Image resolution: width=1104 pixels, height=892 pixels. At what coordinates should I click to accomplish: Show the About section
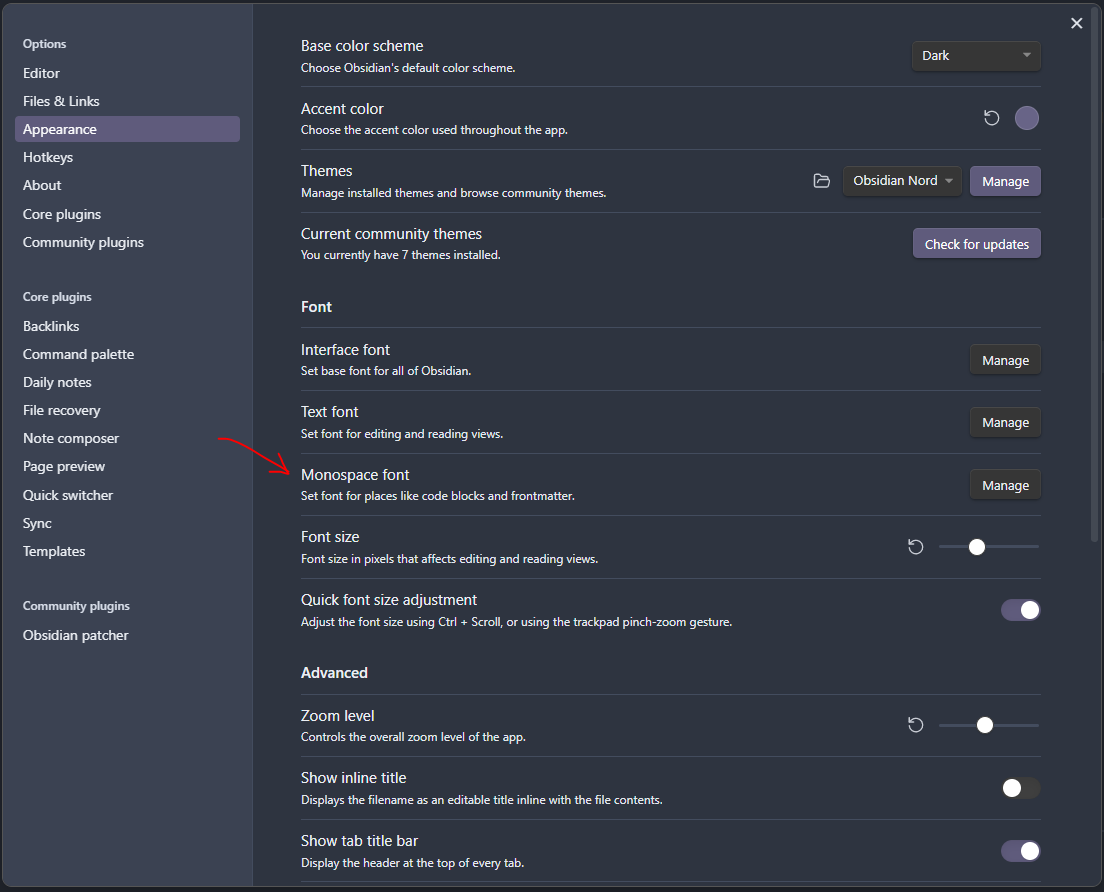[127, 185]
